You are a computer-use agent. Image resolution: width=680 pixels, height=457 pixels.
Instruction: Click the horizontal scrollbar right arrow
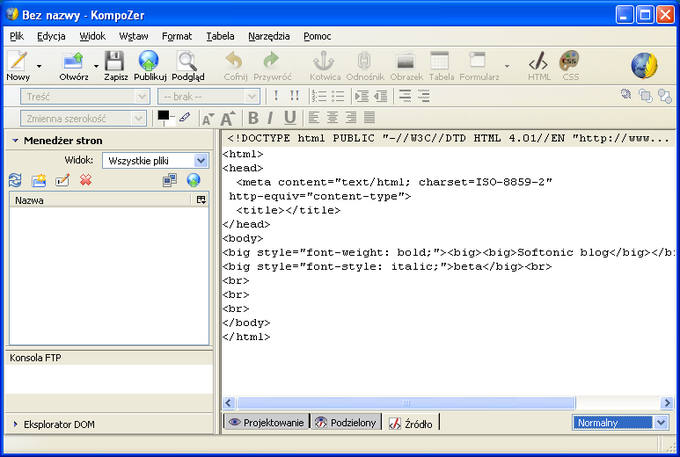pos(666,403)
